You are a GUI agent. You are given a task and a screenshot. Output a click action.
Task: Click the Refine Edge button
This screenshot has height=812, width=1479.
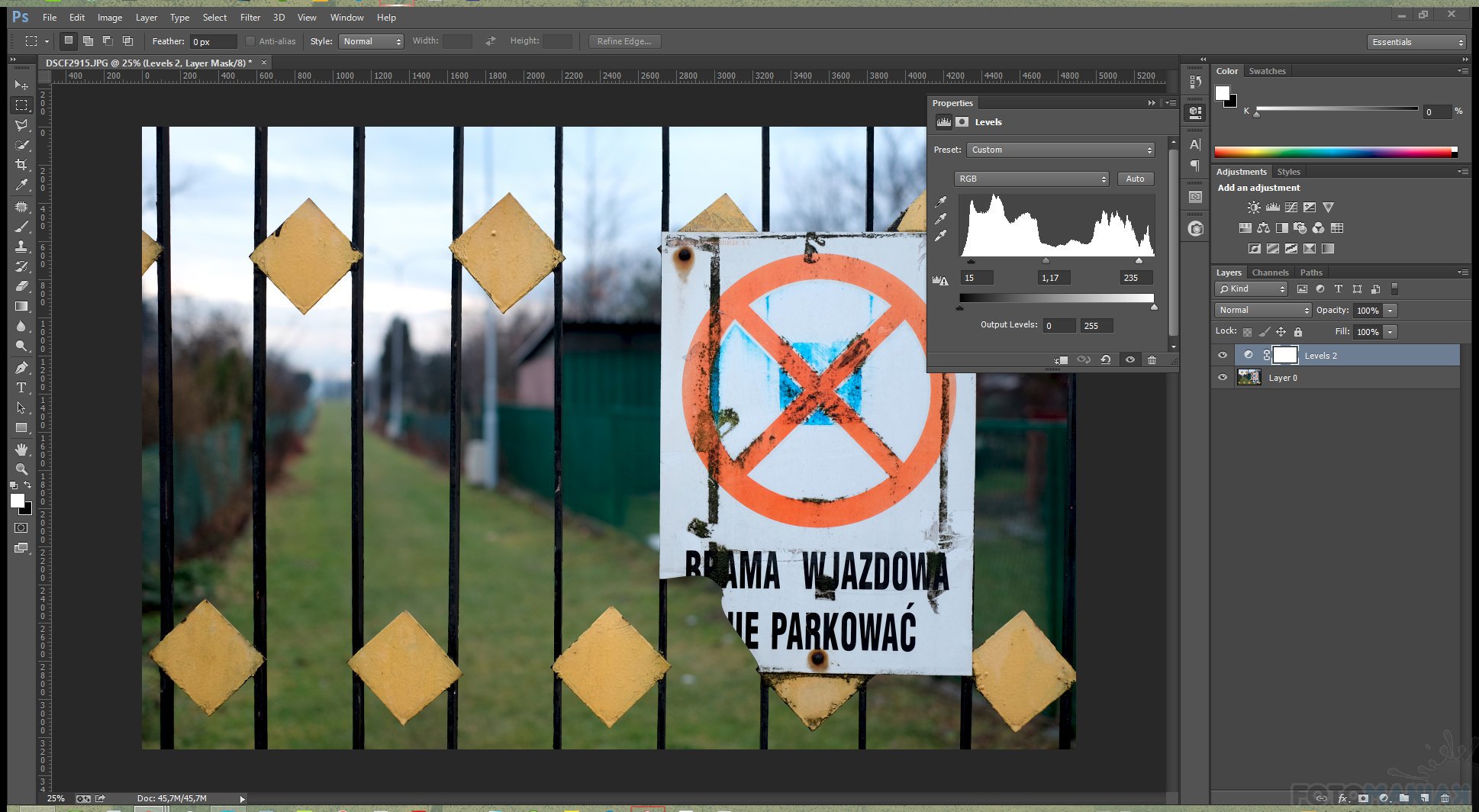[x=623, y=41]
